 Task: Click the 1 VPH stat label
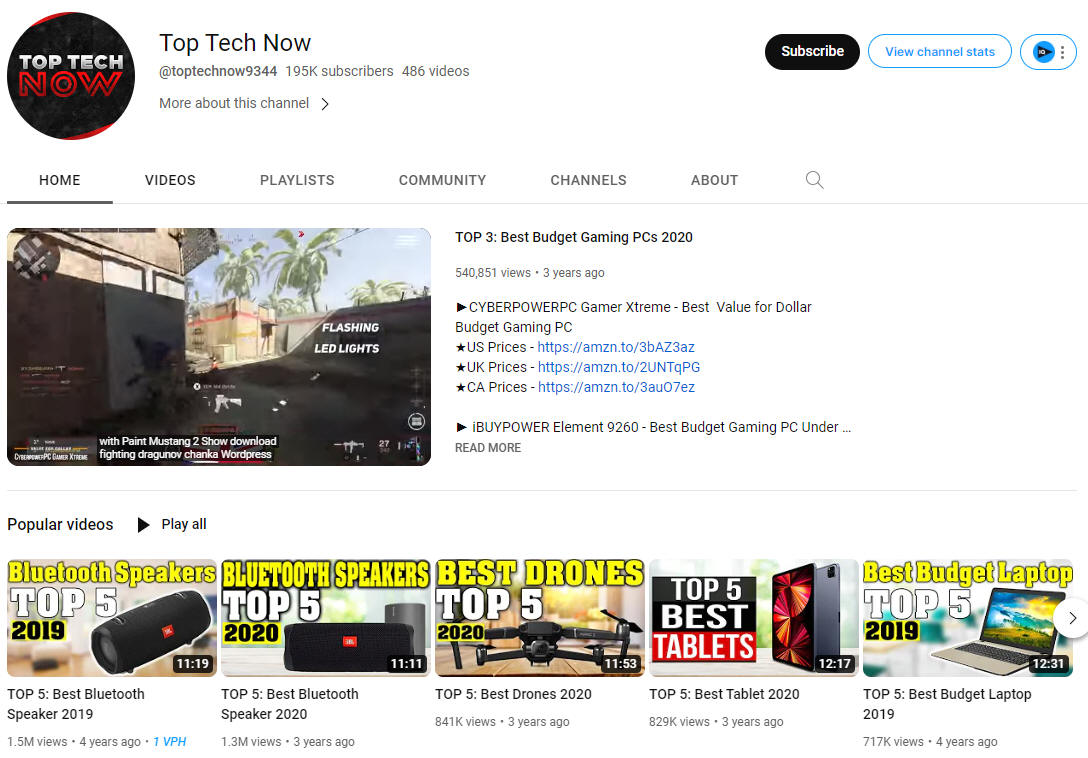point(170,742)
